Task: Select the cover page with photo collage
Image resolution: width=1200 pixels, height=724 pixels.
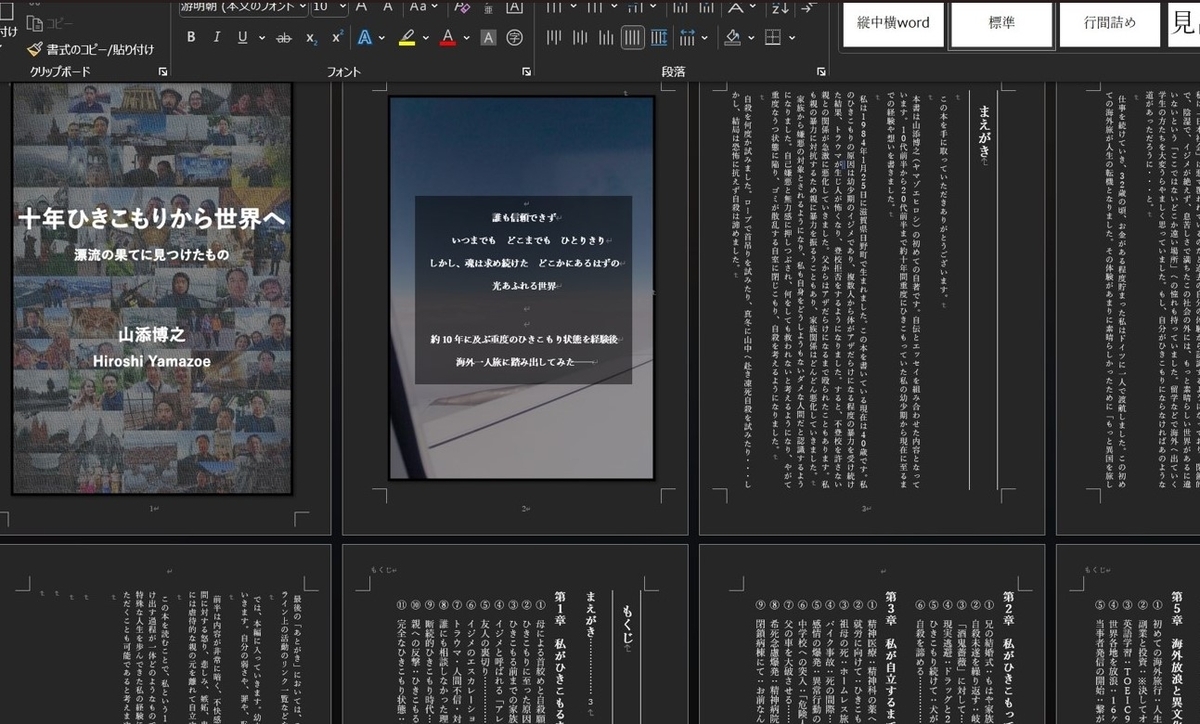Action: pyautogui.click(x=151, y=289)
